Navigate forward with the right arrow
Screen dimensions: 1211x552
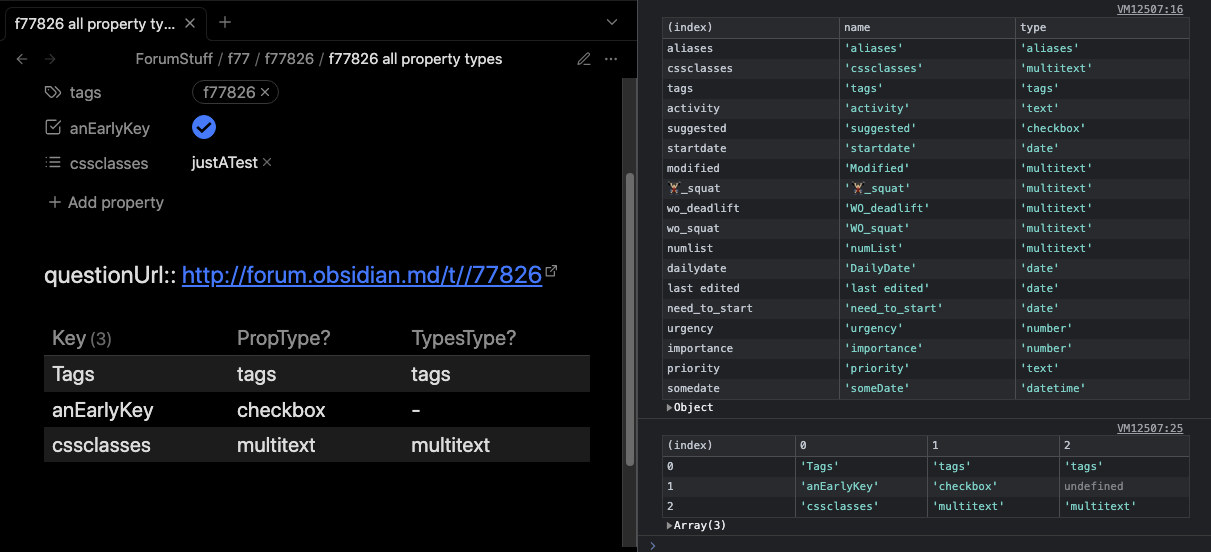pos(50,59)
